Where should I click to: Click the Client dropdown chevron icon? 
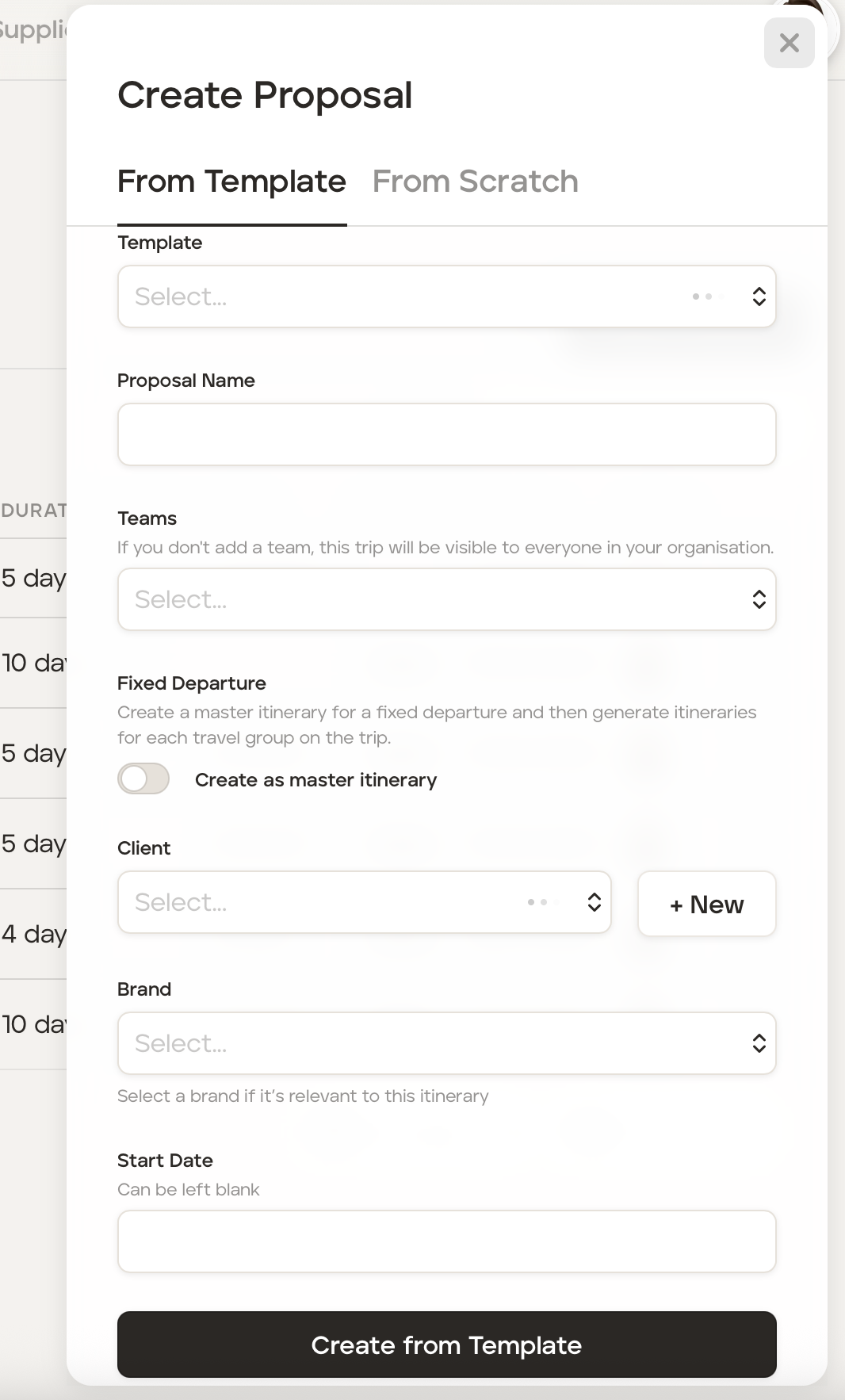click(x=594, y=902)
